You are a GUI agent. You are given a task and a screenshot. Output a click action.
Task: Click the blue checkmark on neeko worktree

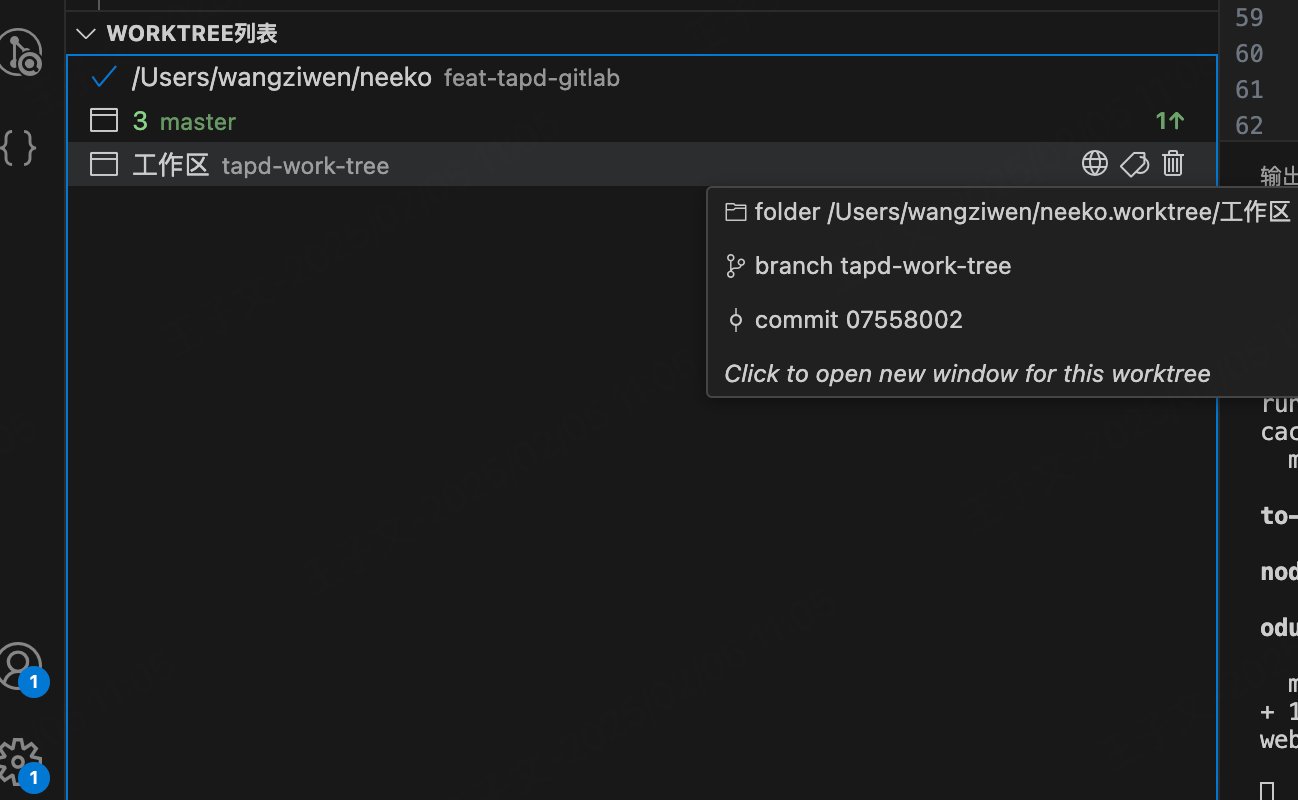104,77
